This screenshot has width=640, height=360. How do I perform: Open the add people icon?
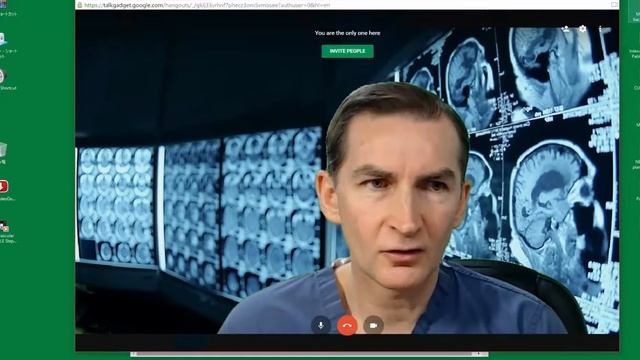click(x=565, y=29)
